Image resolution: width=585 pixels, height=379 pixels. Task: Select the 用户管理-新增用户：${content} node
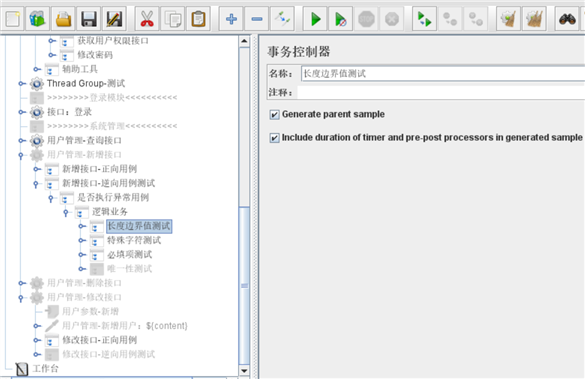pyautogui.click(x=125, y=326)
